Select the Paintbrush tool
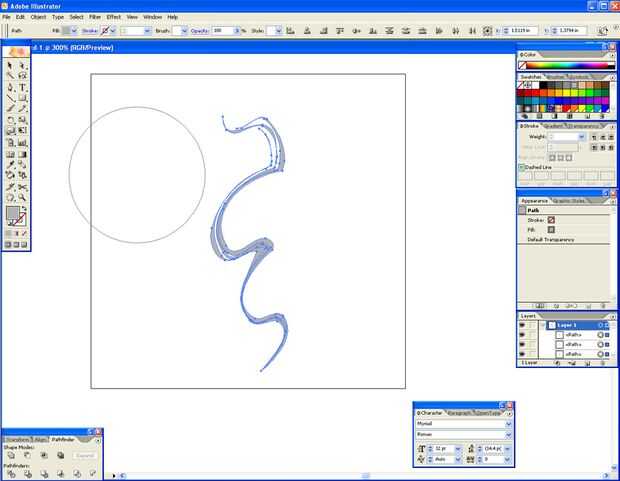The image size is (620, 481). click(x=10, y=108)
